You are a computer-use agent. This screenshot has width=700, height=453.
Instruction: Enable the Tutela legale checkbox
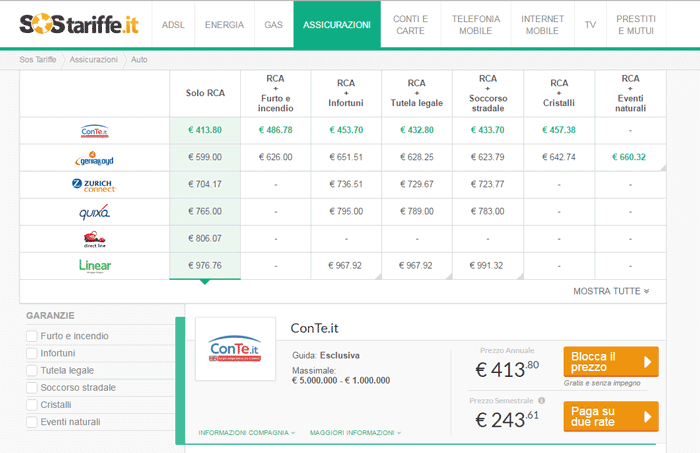pyautogui.click(x=32, y=370)
